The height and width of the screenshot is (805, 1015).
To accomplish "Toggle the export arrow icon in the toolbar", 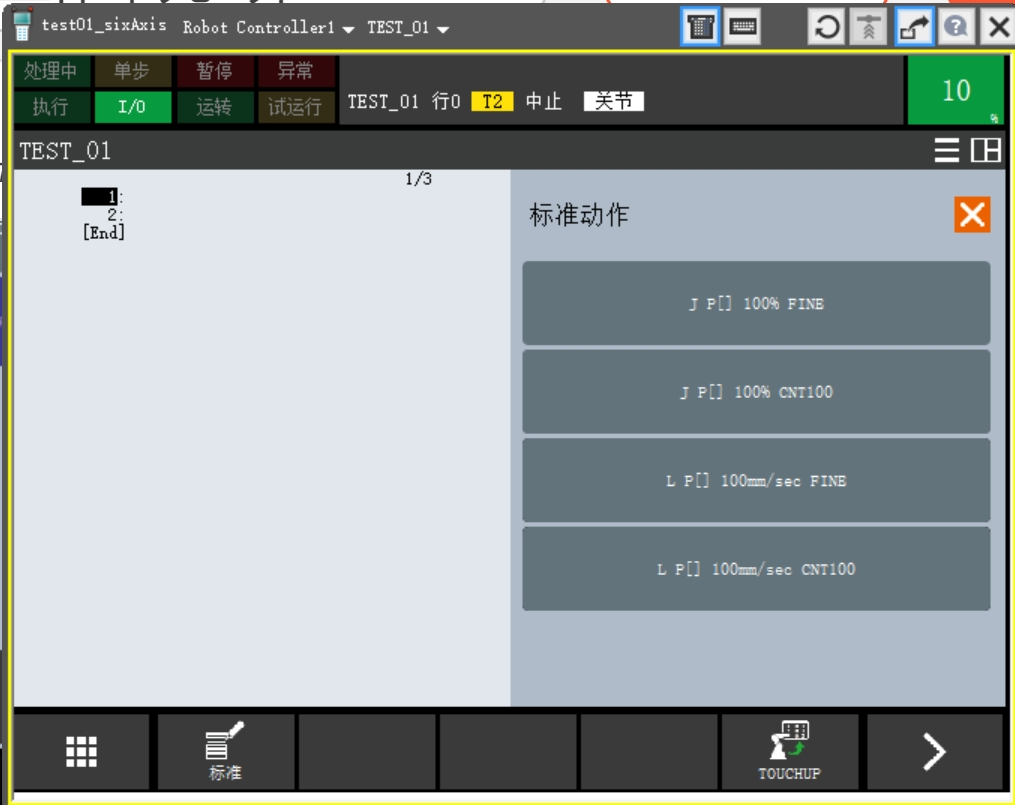I will pos(914,27).
